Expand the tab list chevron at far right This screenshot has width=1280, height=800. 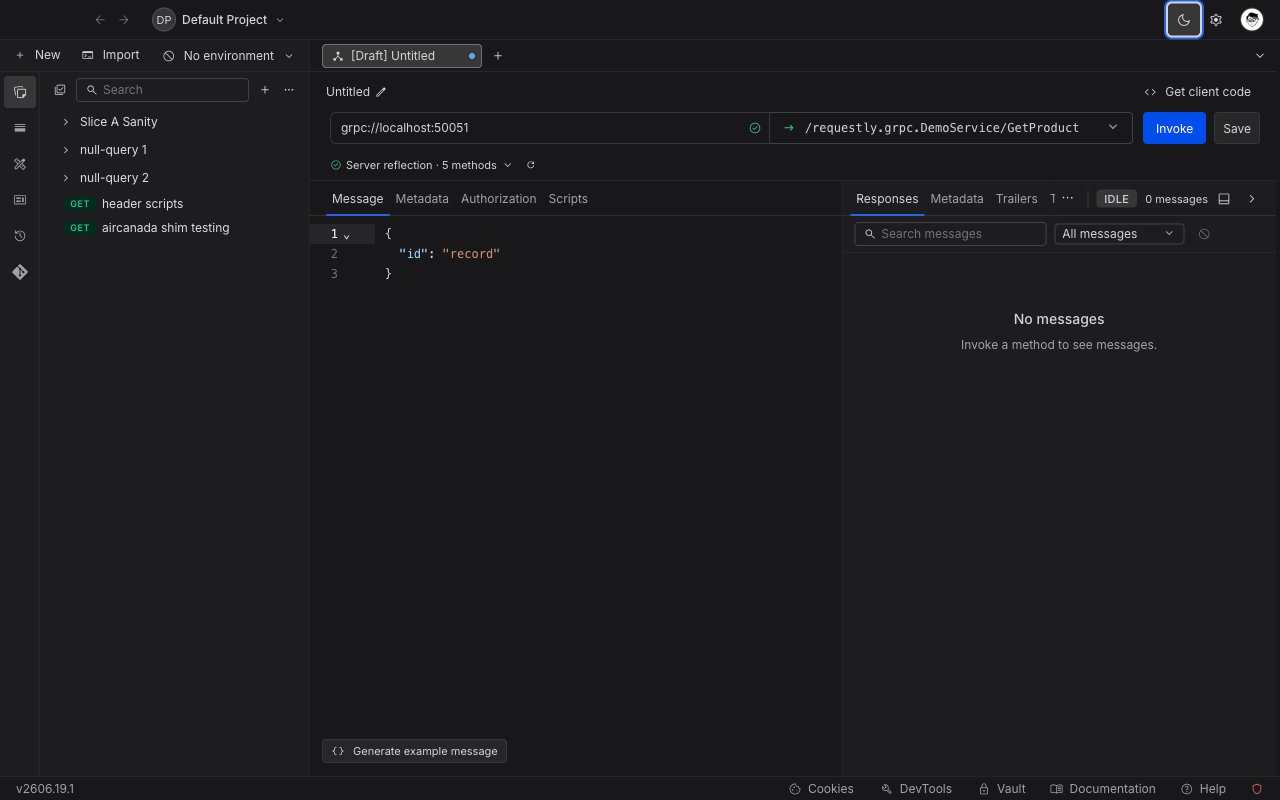[1259, 56]
